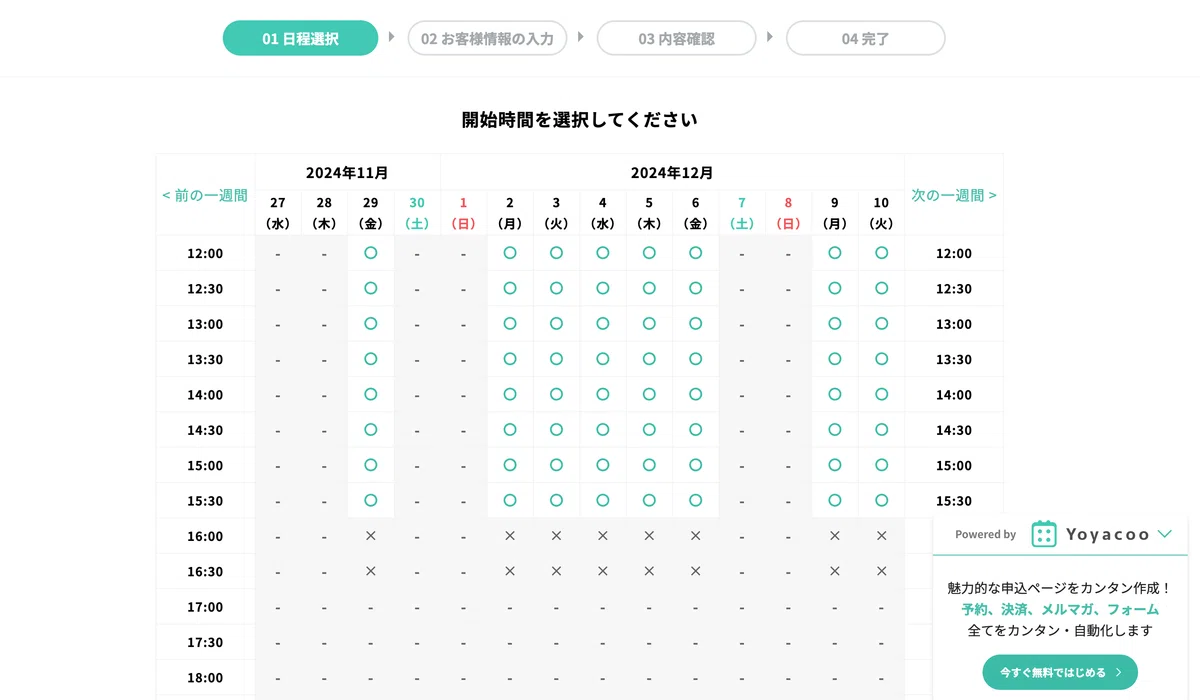
Task: Click the 予約、決済、メルマガ、フォーム text
Action: coord(1060,609)
